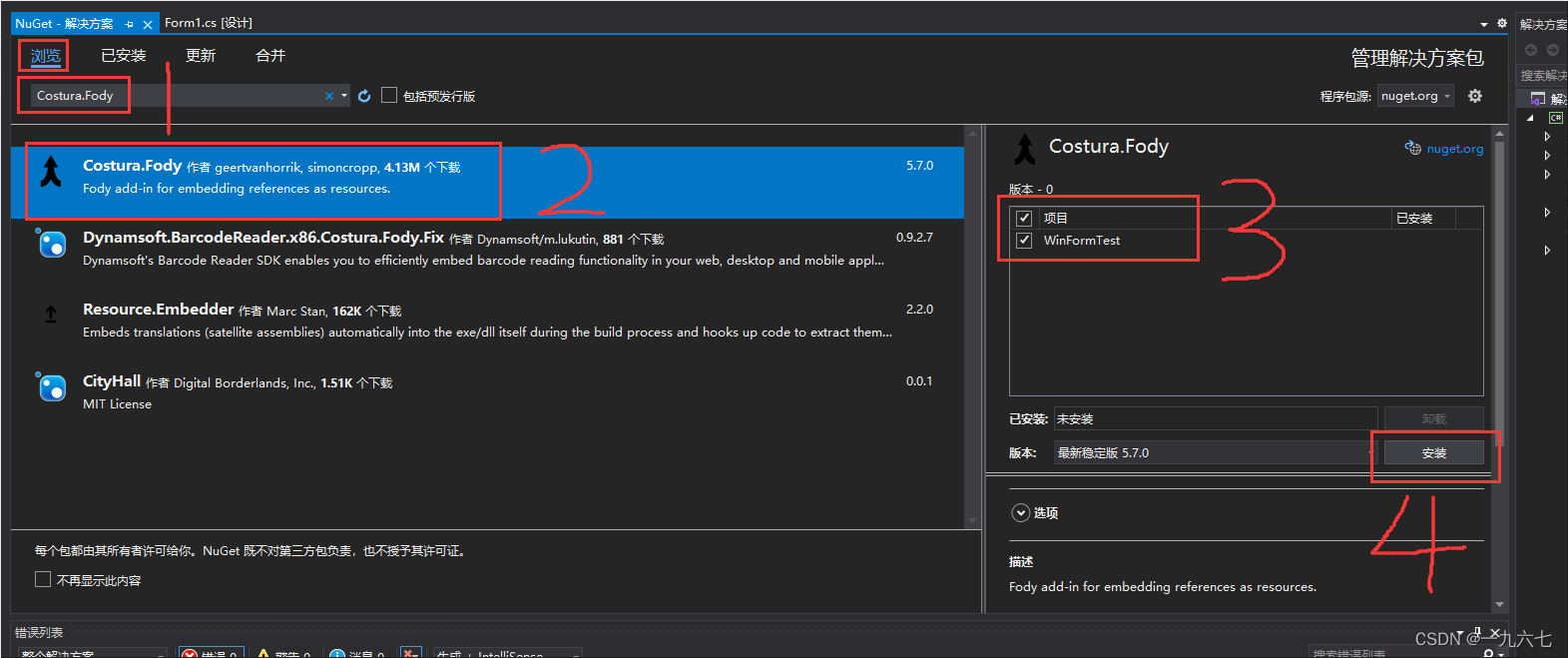
Task: Click the 卸载 button
Action: pos(1434,419)
